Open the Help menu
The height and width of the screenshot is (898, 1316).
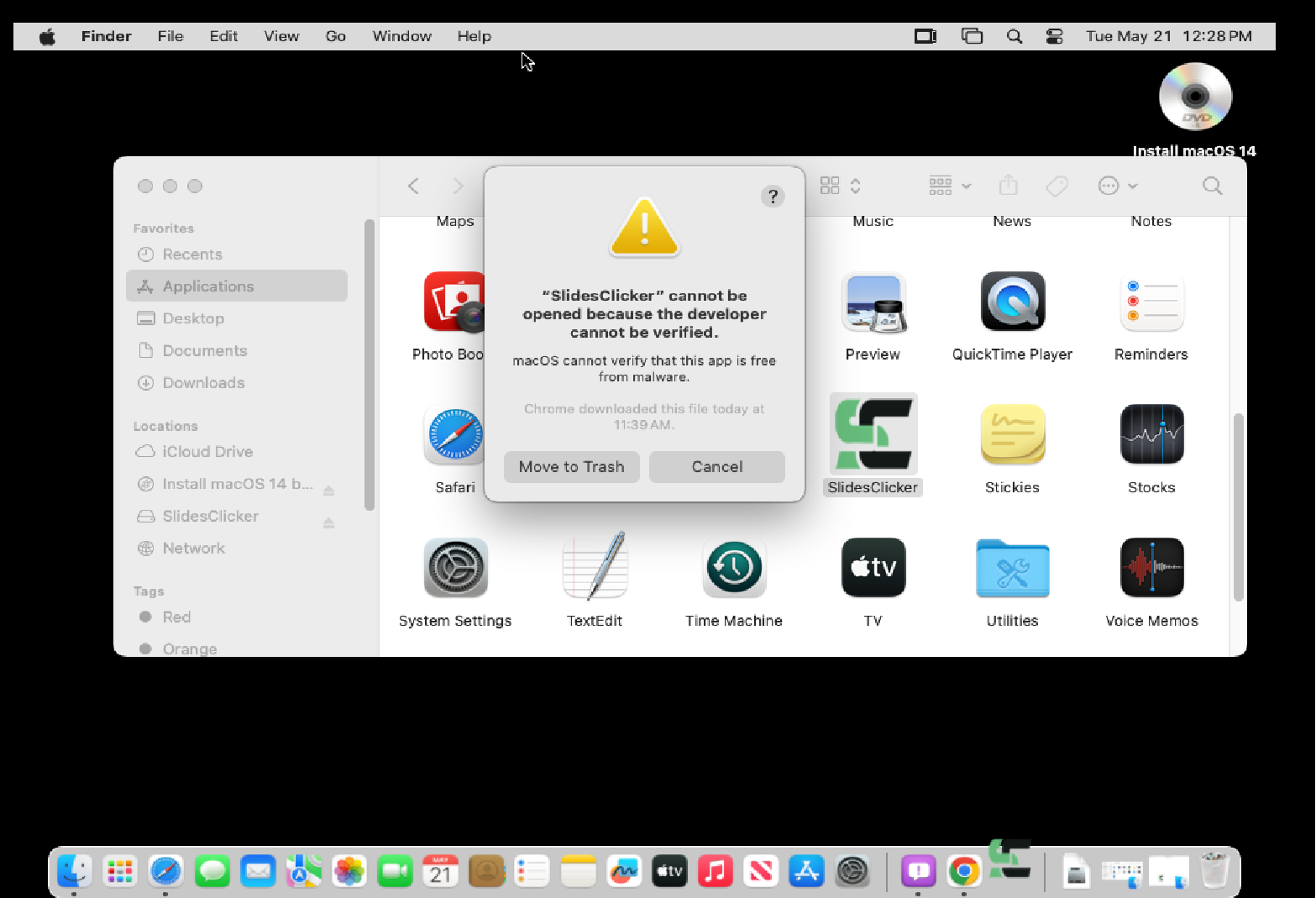pyautogui.click(x=474, y=36)
